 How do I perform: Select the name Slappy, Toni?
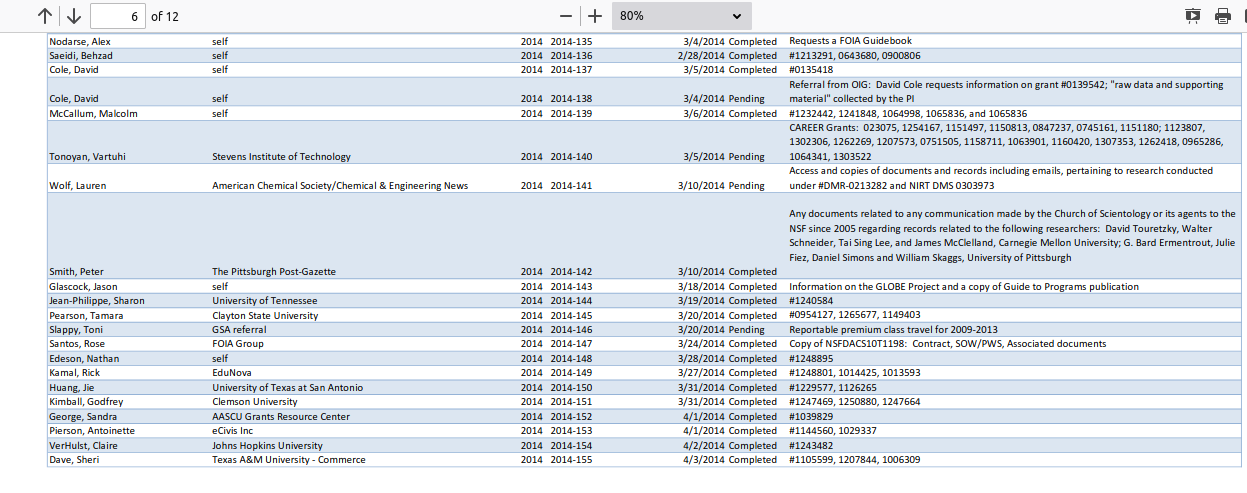pyautogui.click(x=76, y=330)
